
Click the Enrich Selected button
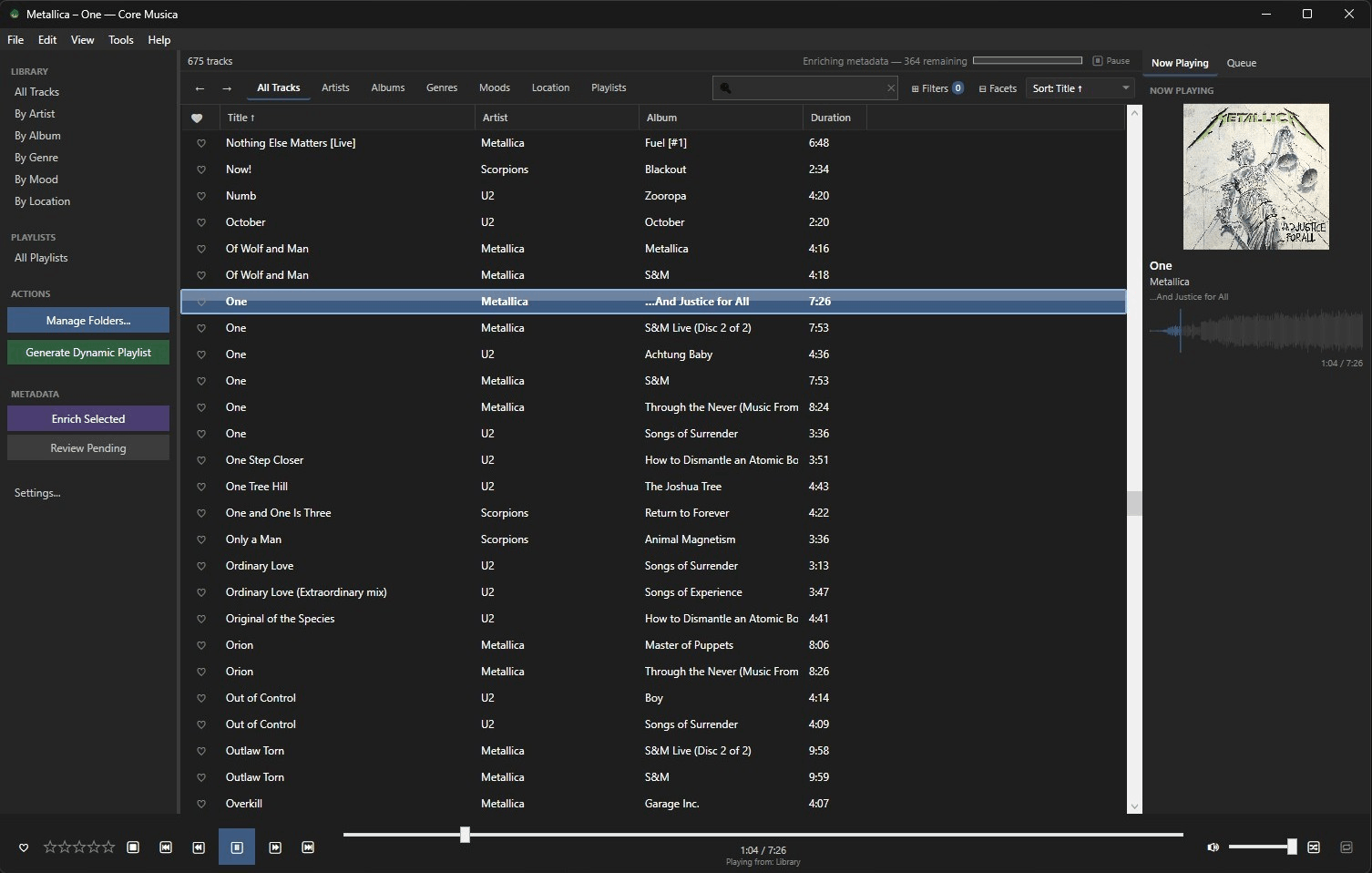point(88,419)
